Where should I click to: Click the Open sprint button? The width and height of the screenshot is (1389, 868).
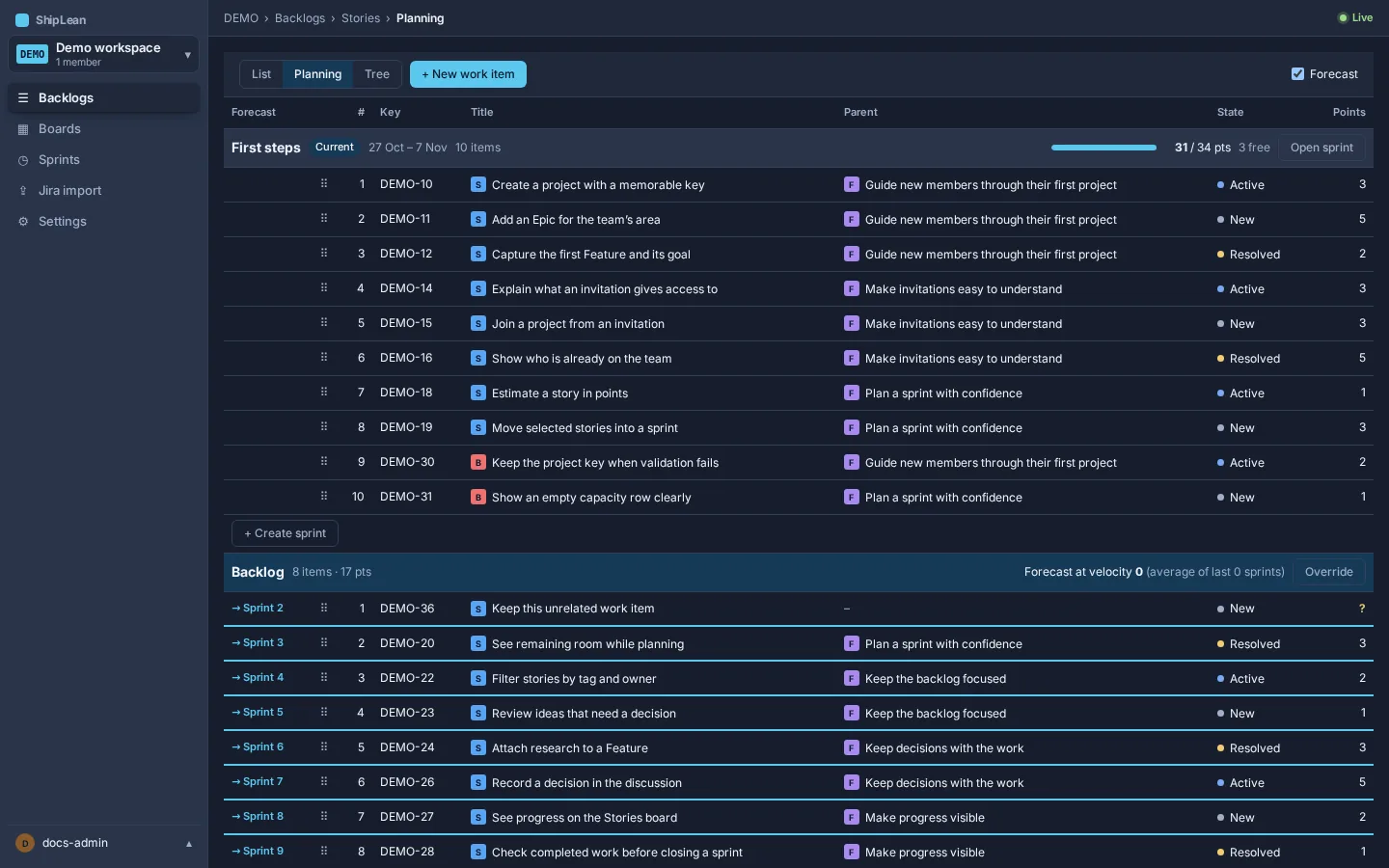(1321, 148)
